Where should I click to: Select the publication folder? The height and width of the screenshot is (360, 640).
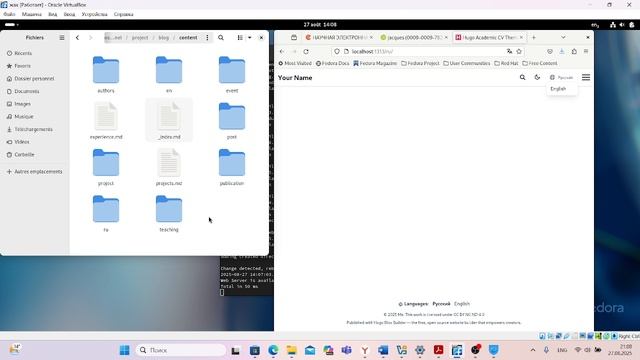point(232,162)
